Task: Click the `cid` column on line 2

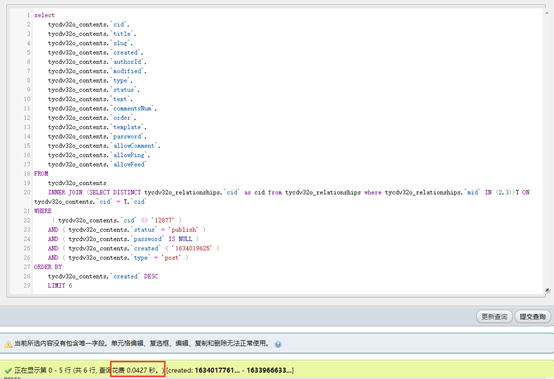Action: click(119, 24)
